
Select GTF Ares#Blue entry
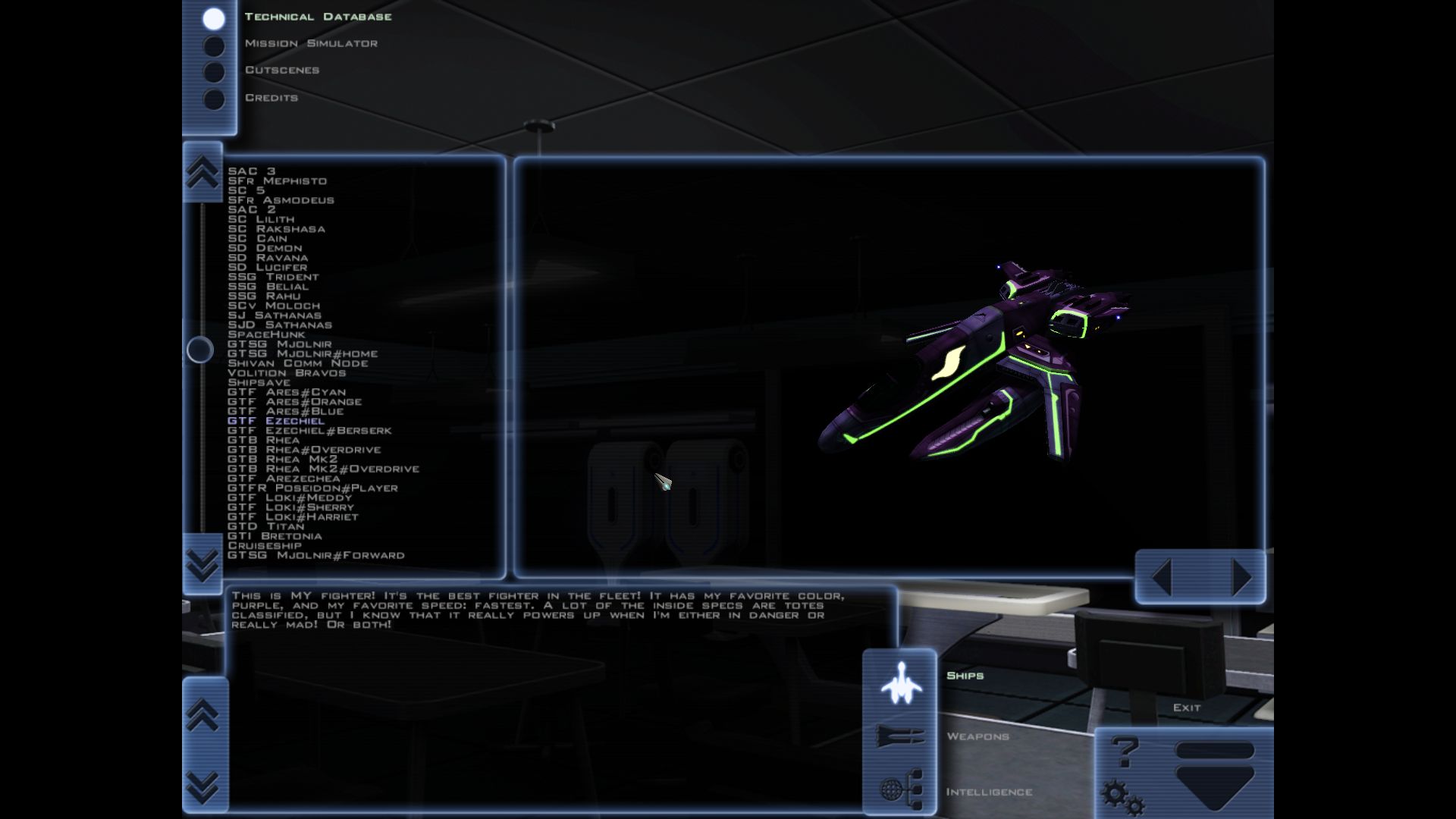click(x=286, y=412)
